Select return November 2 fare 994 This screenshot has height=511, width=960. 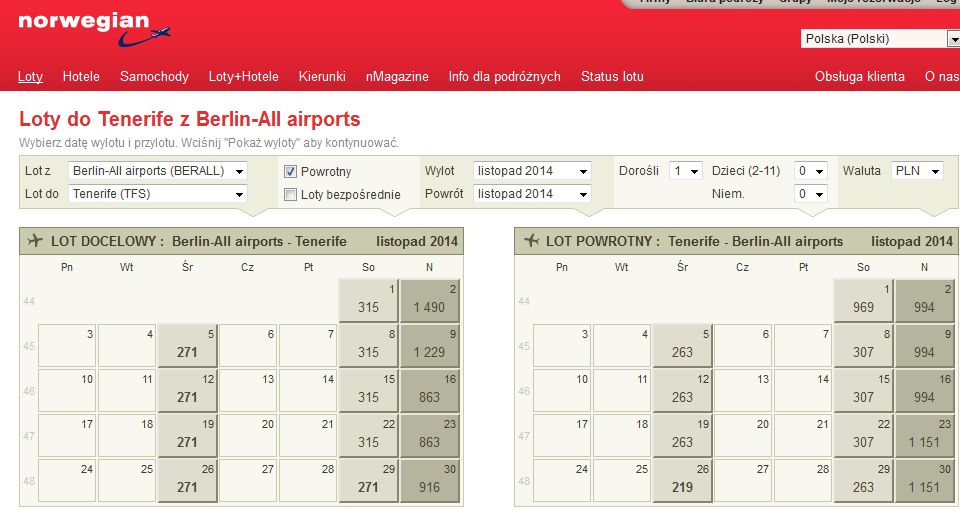924,301
